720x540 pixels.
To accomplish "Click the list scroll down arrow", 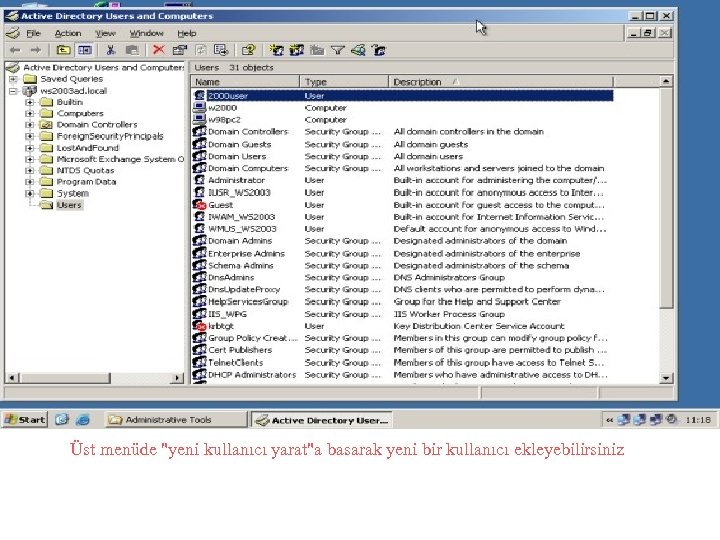I will pos(666,378).
